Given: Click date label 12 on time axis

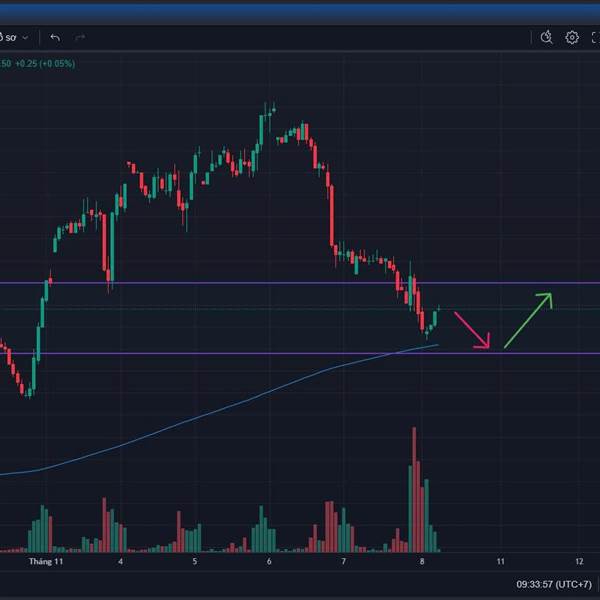Looking at the screenshot, I should click(x=579, y=562).
